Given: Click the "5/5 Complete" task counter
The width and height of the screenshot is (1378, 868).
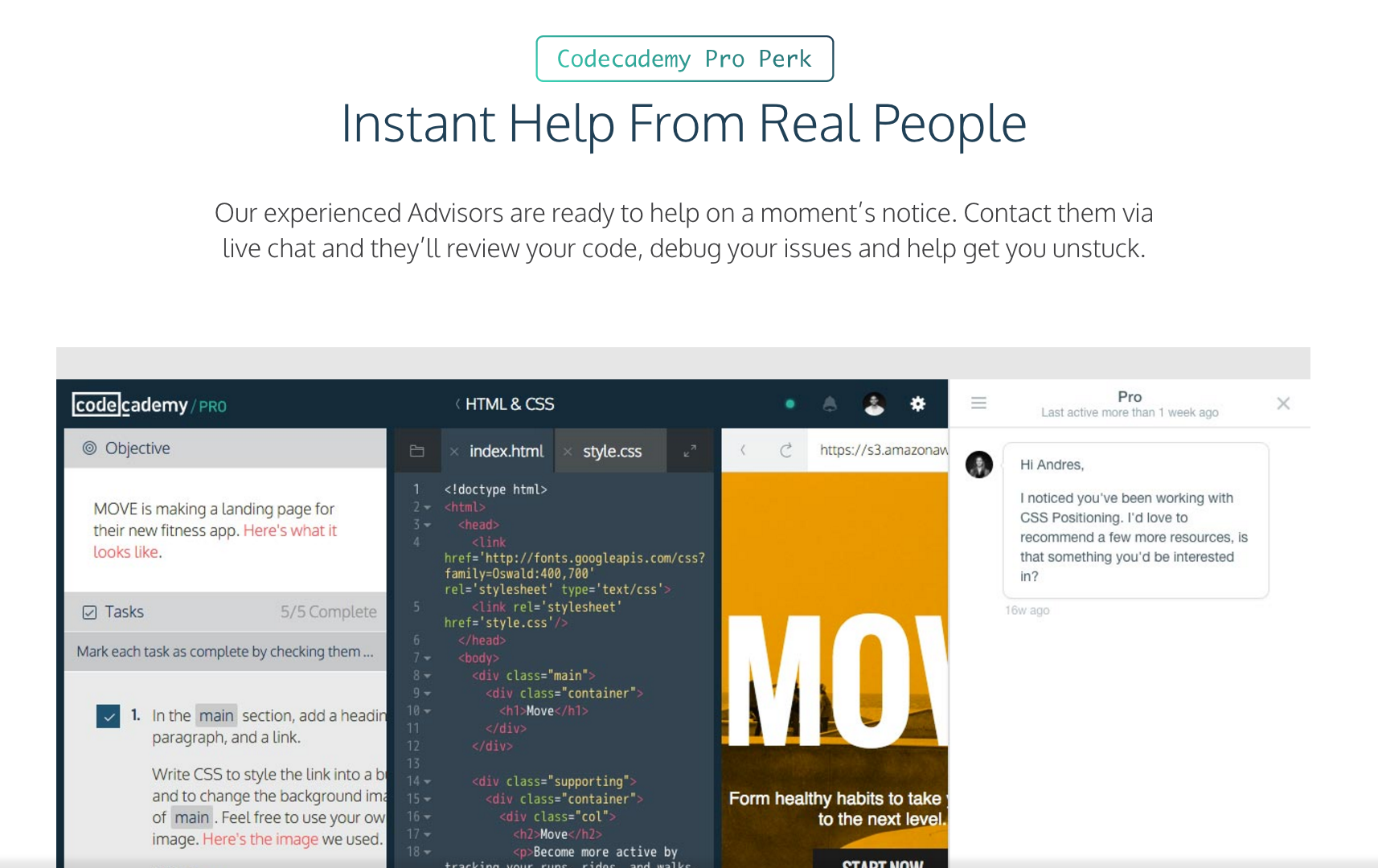Looking at the screenshot, I should coord(328,612).
